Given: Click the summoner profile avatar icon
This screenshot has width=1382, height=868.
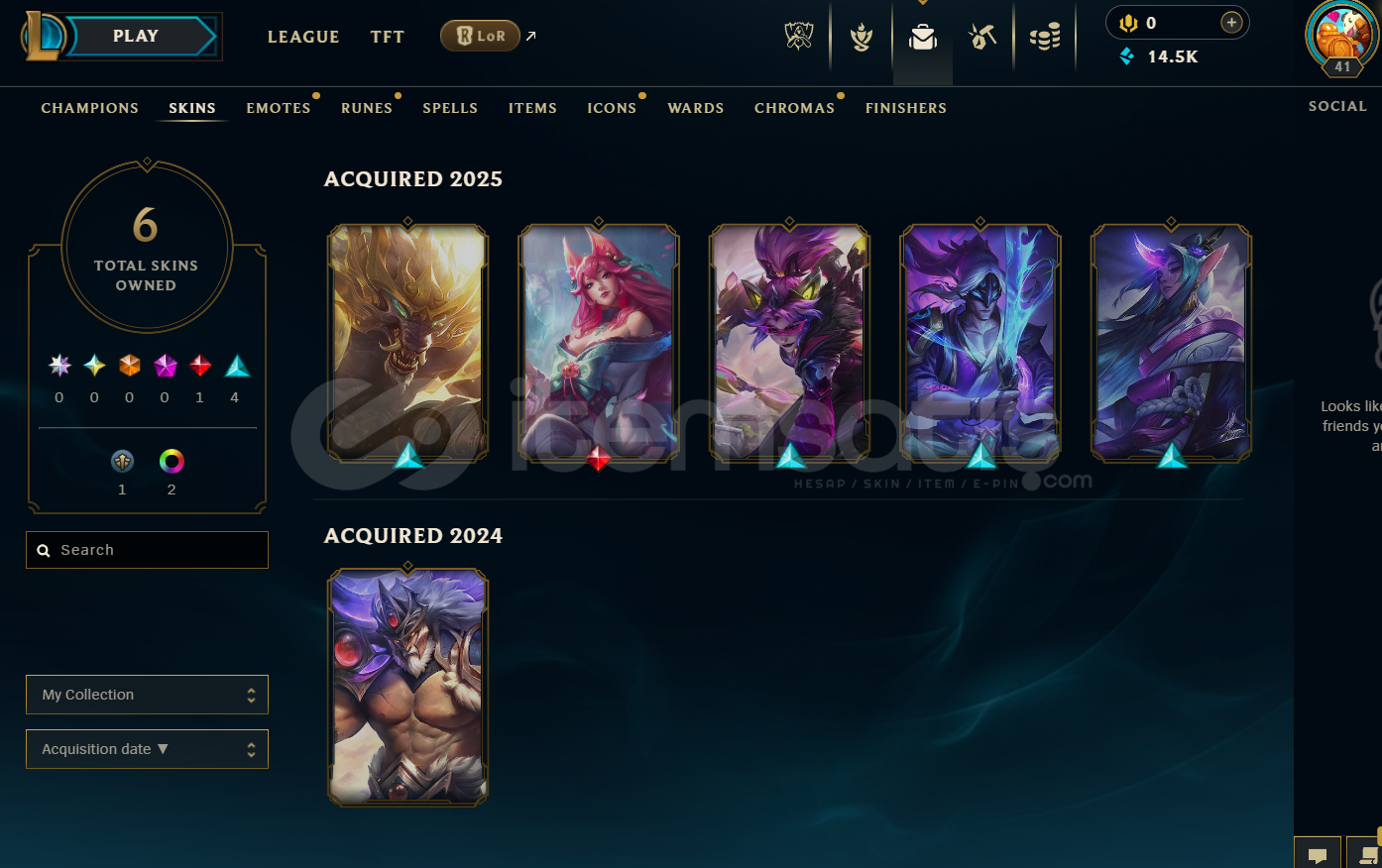Looking at the screenshot, I should point(1341,38).
